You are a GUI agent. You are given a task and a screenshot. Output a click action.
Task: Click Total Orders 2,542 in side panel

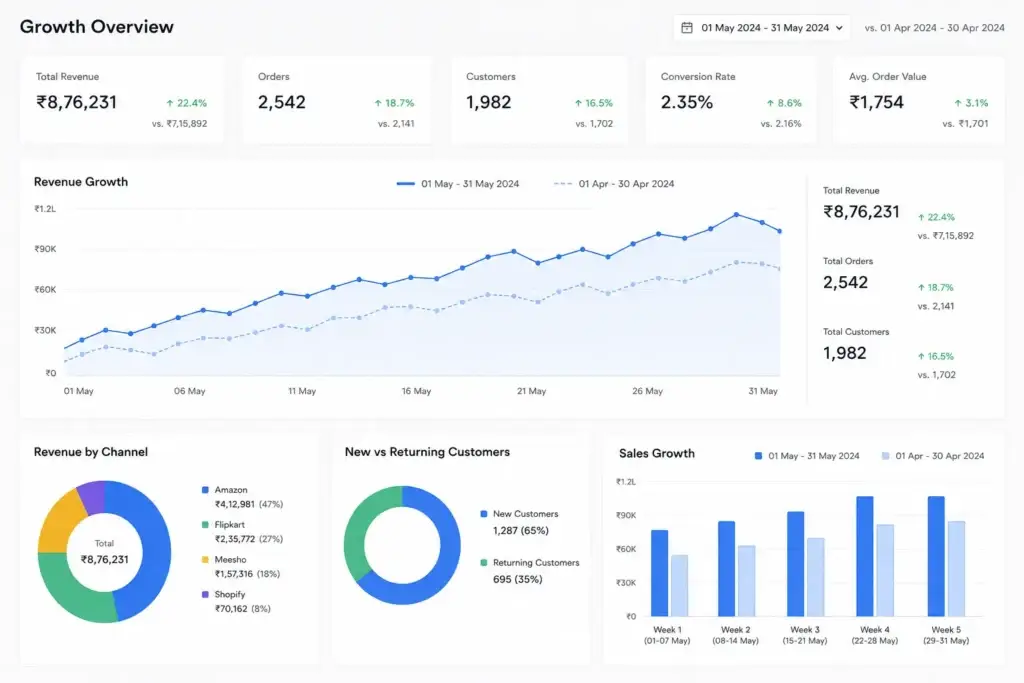pos(846,283)
